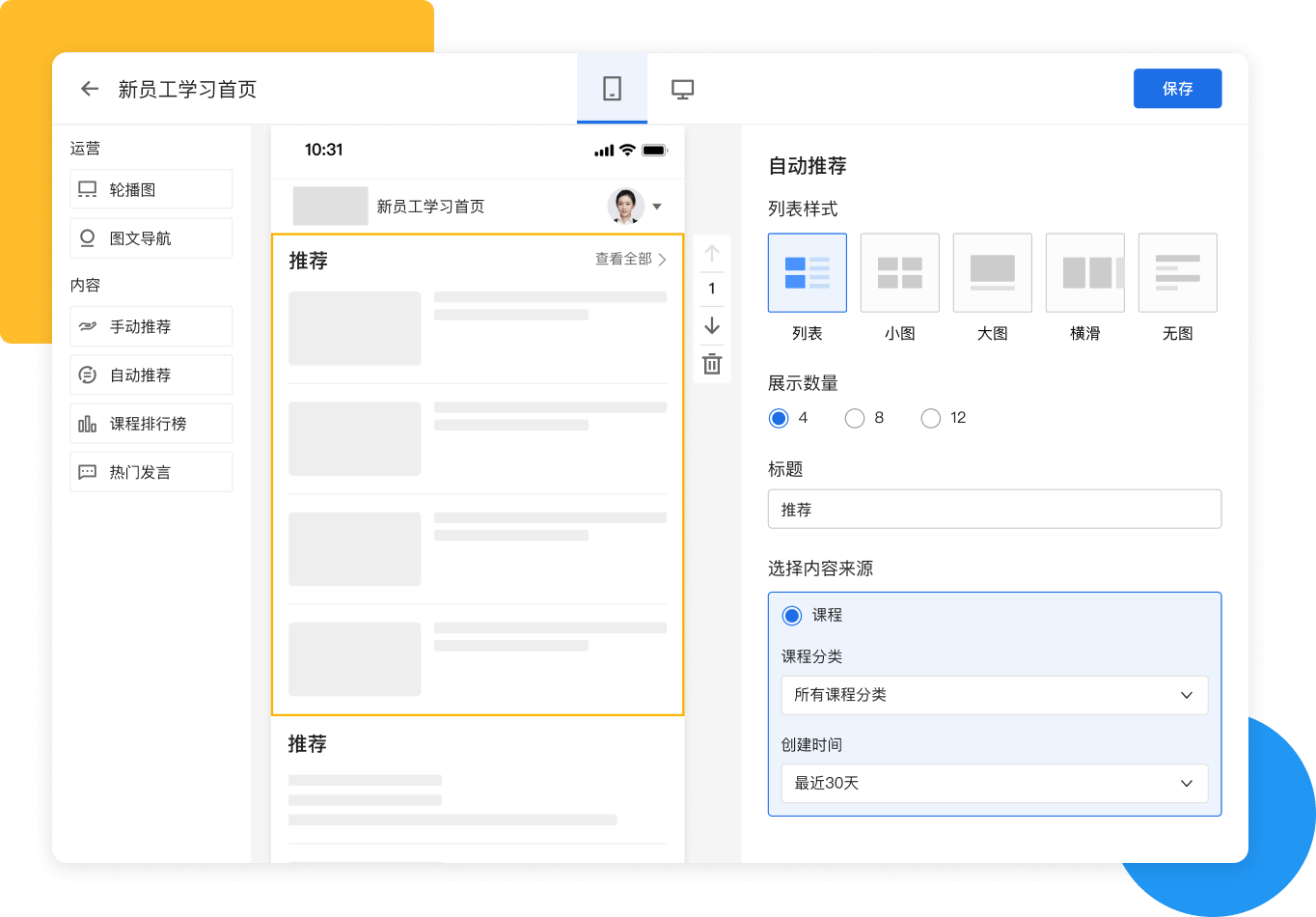Image resolution: width=1316 pixels, height=917 pixels.
Task: Move the module down with arrow
Action: 712,325
